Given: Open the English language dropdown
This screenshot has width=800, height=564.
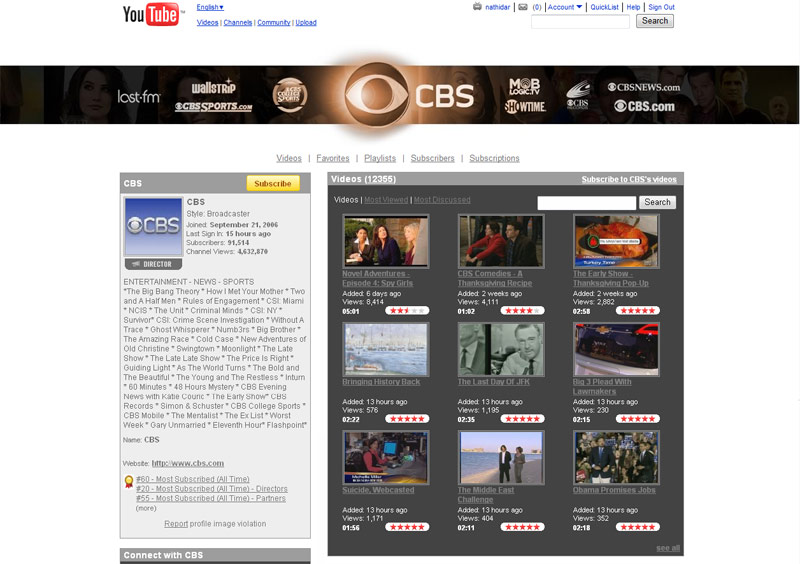Looking at the screenshot, I should [210, 7].
